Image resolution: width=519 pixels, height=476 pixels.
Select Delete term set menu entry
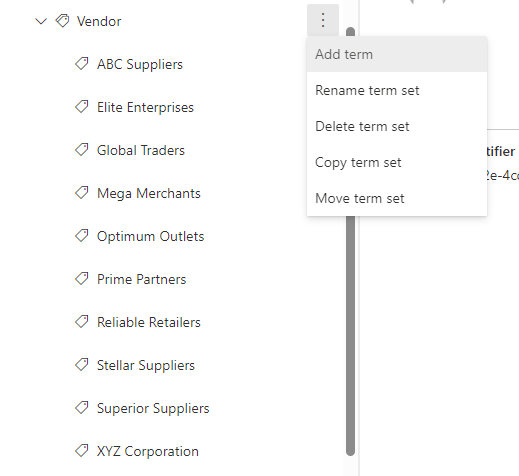click(x=397, y=126)
